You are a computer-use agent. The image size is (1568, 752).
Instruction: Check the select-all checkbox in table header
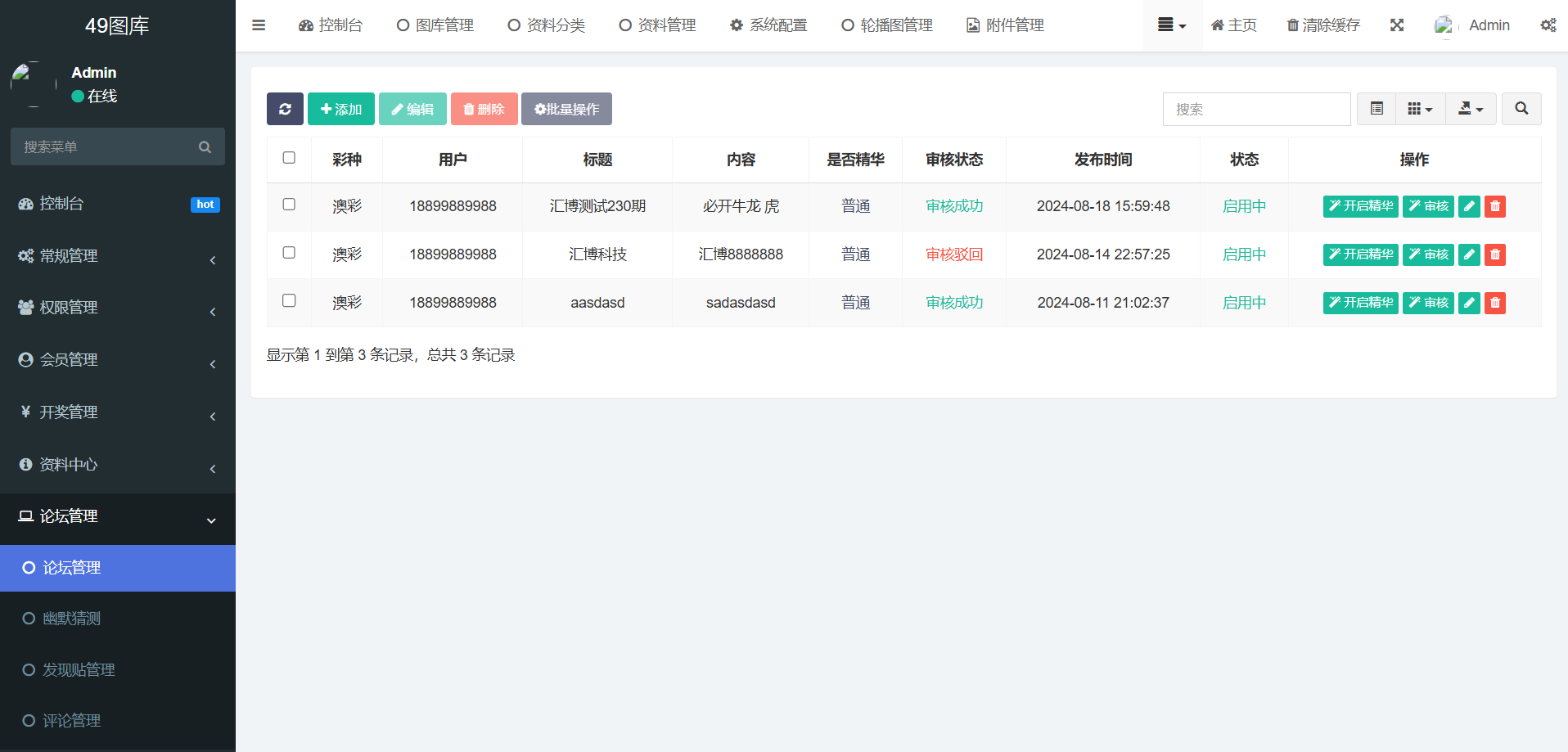(289, 158)
